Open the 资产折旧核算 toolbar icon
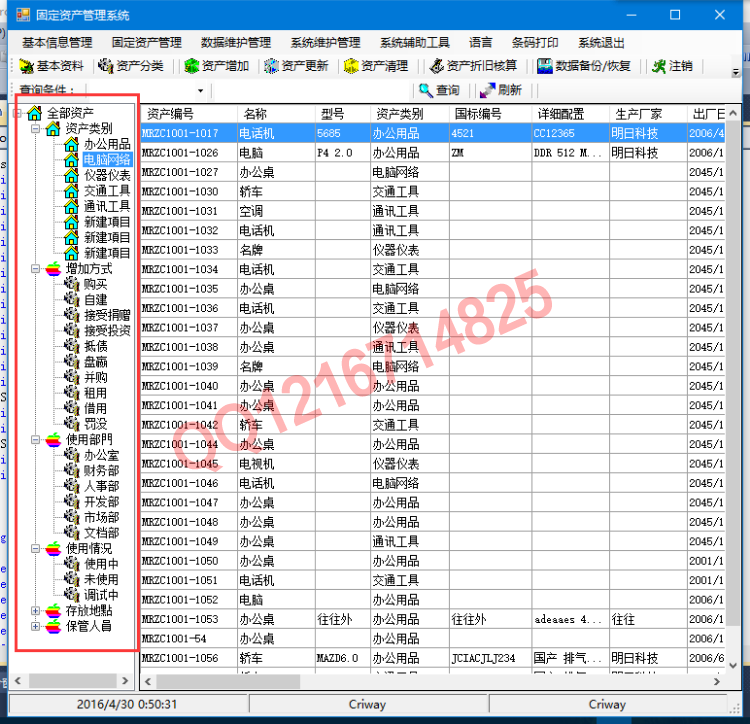 (x=436, y=66)
